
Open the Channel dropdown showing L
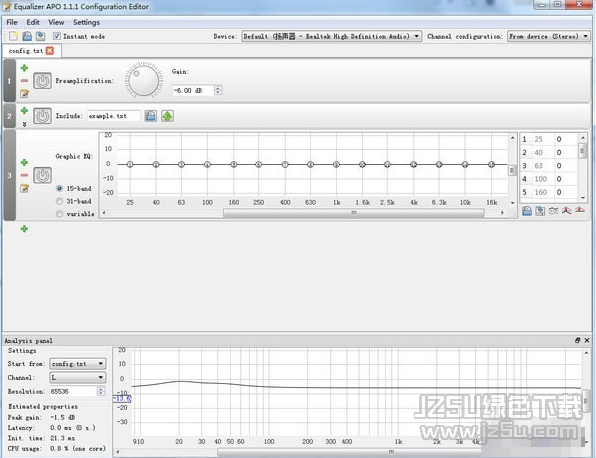(78, 377)
